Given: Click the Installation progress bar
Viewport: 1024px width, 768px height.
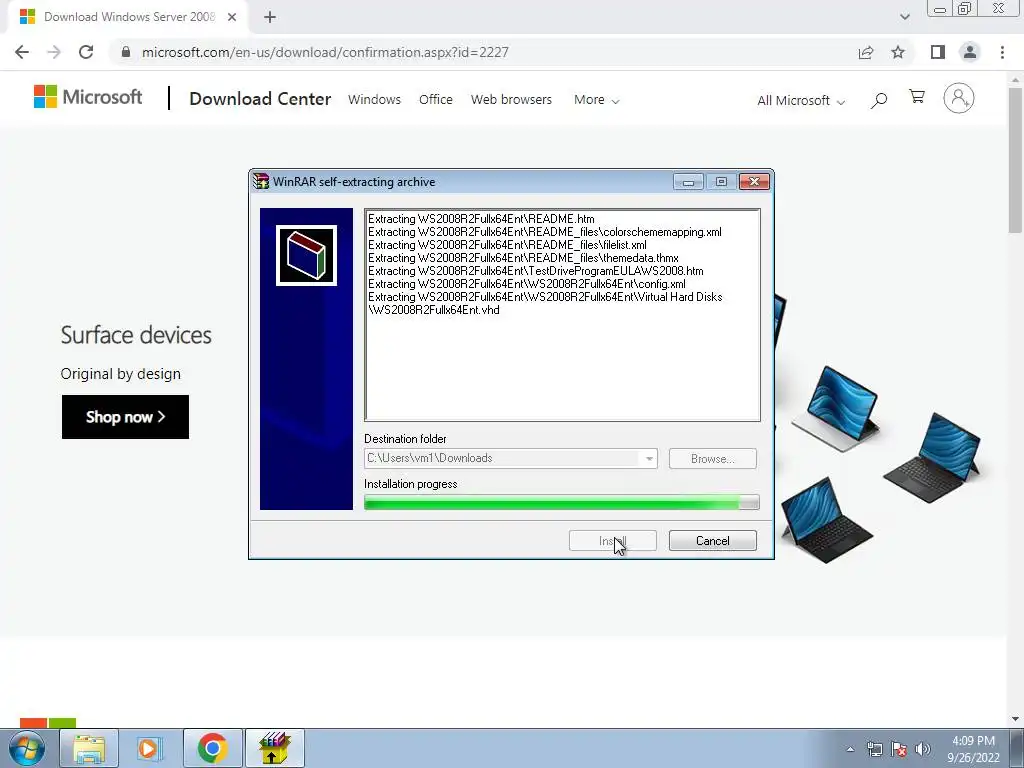Looking at the screenshot, I should point(562,502).
